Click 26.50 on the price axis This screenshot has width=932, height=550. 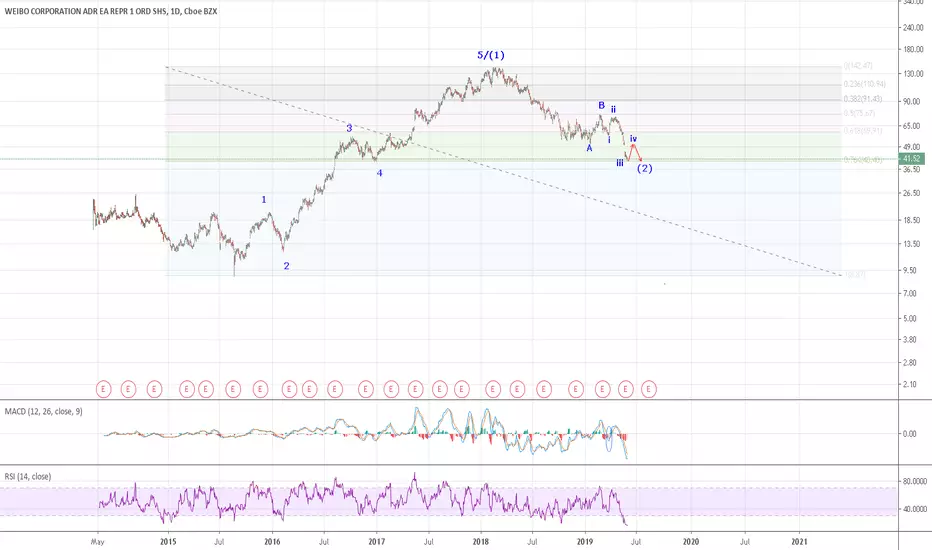912,193
